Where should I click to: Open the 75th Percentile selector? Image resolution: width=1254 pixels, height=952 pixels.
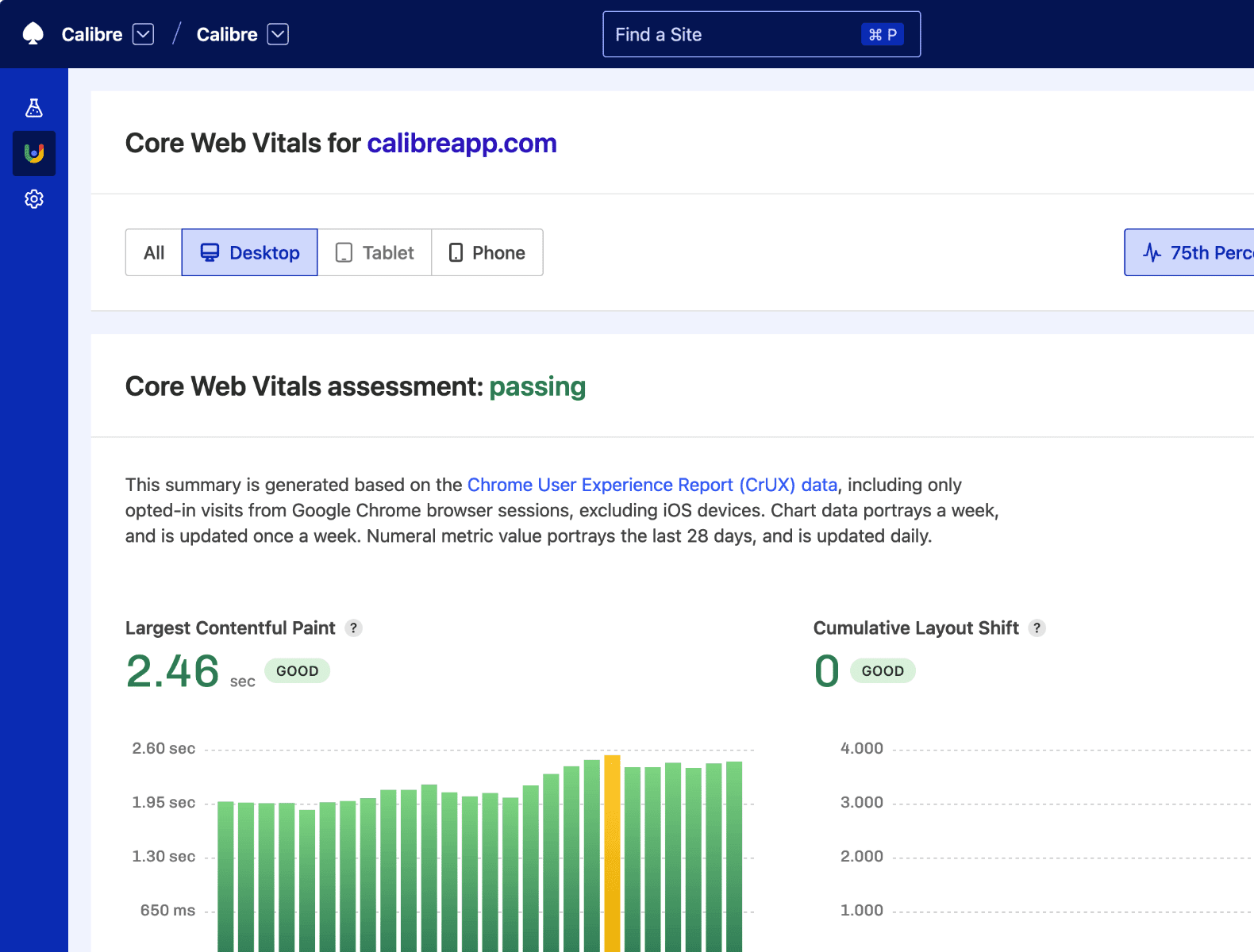(x=1191, y=252)
